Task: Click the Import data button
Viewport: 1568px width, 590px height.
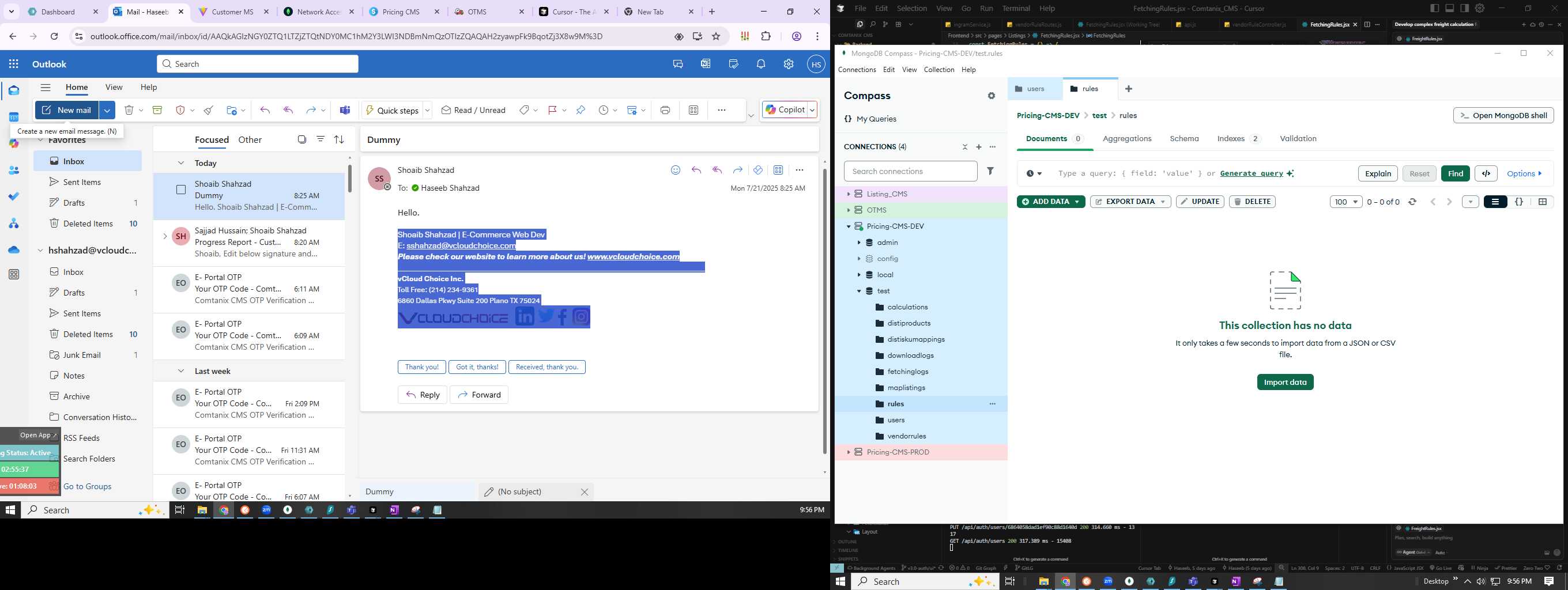Action: 1285,383
